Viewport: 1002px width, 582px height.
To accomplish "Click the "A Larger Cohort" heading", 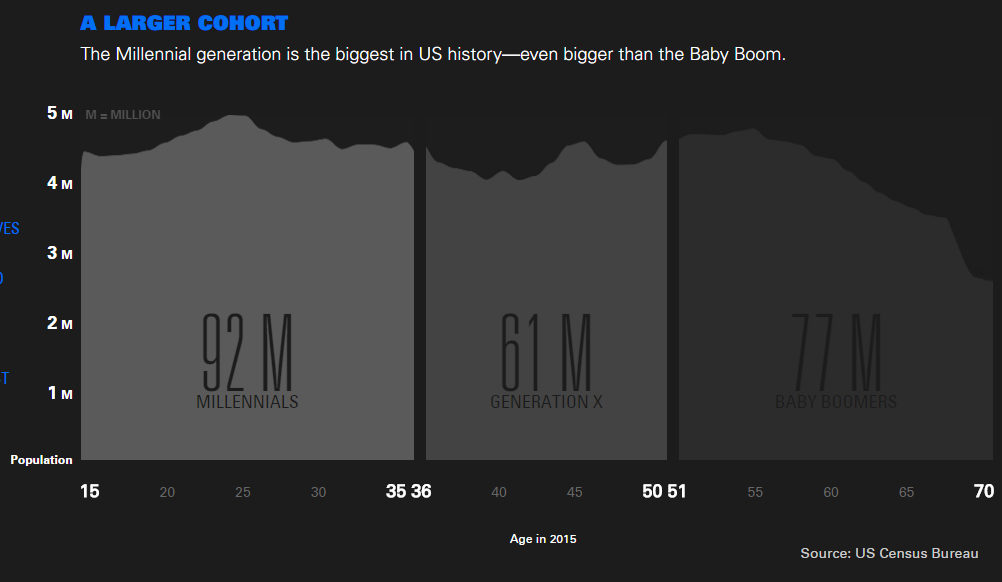I will click(184, 23).
